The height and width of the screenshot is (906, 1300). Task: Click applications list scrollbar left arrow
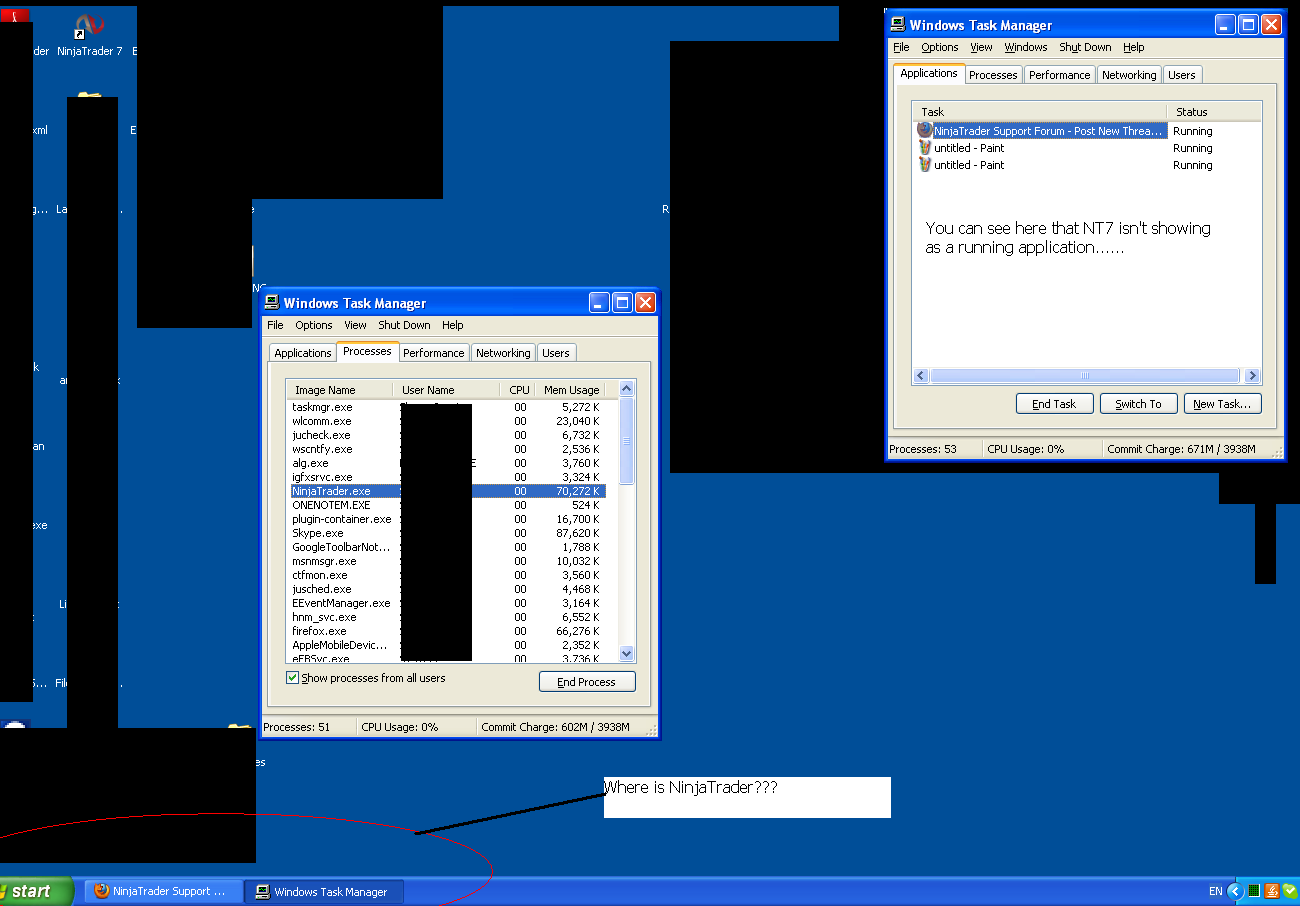point(922,376)
